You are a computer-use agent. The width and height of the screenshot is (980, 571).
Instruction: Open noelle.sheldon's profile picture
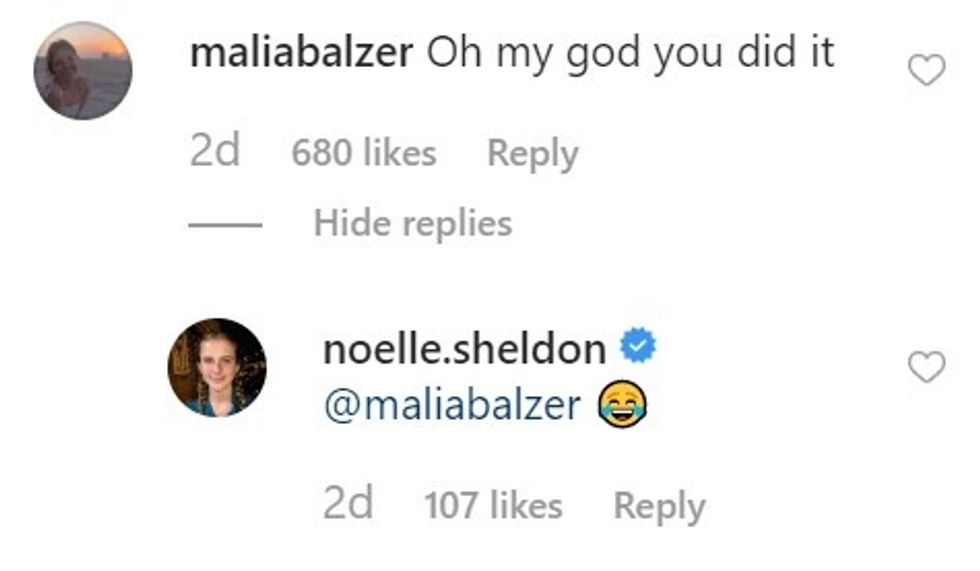[217, 367]
